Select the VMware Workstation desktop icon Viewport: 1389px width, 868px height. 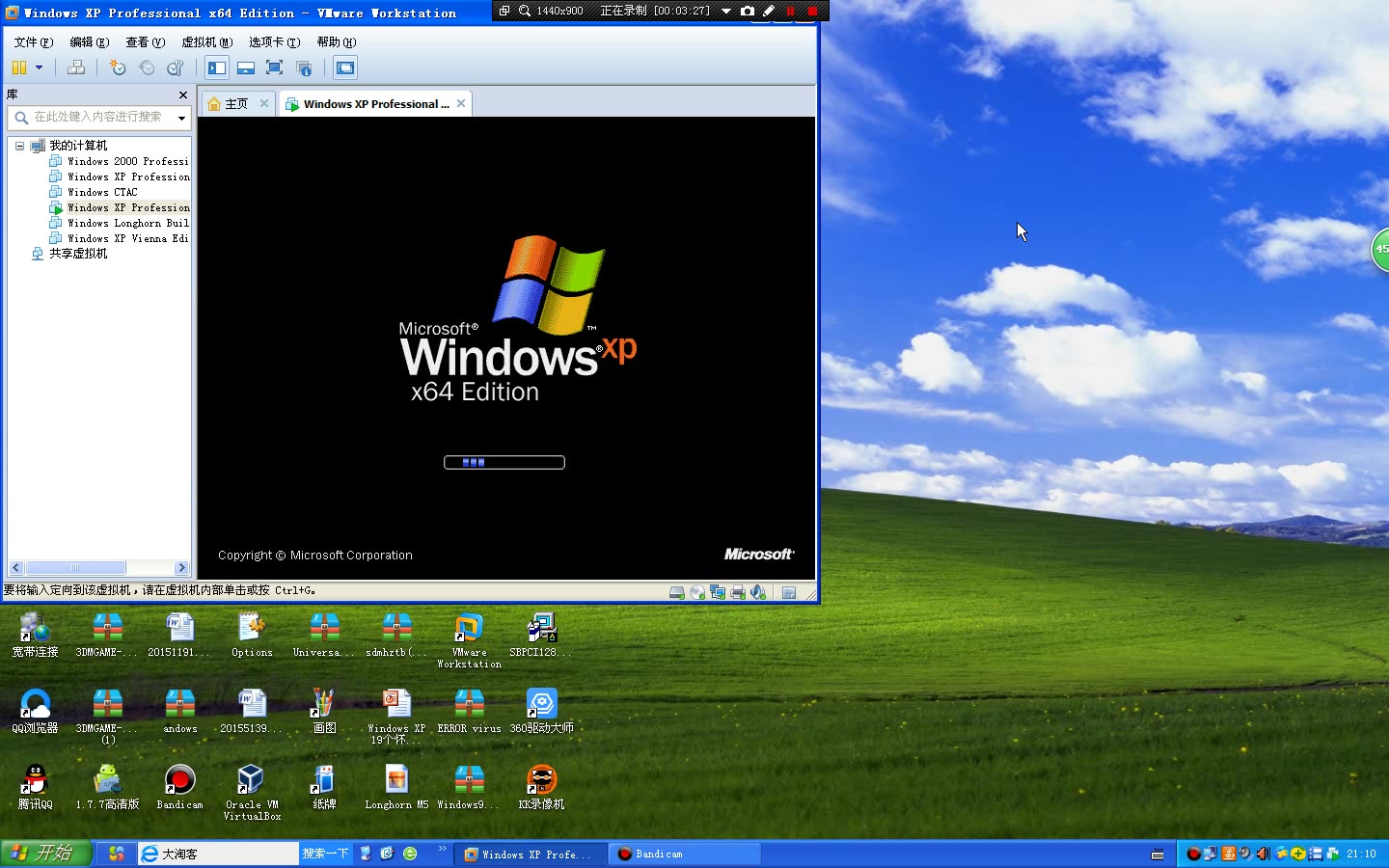pyautogui.click(x=469, y=640)
